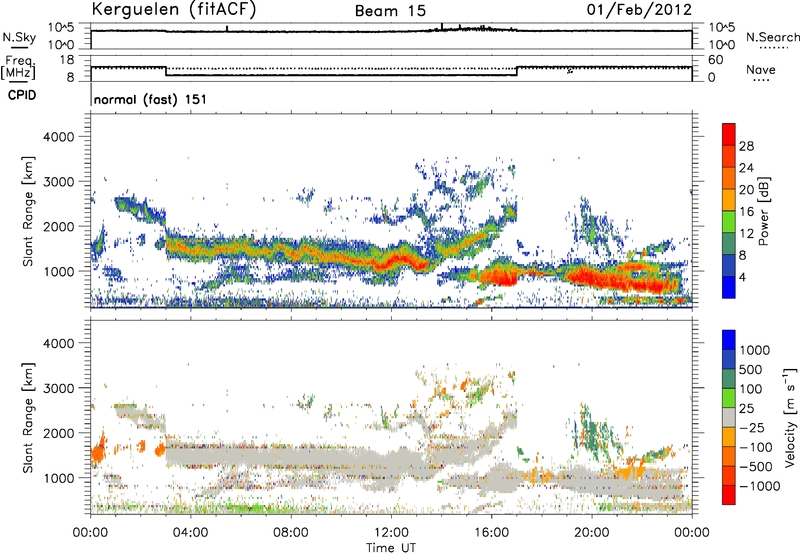
Task: Click the date '01/Feb/2012'
Action: click(639, 10)
